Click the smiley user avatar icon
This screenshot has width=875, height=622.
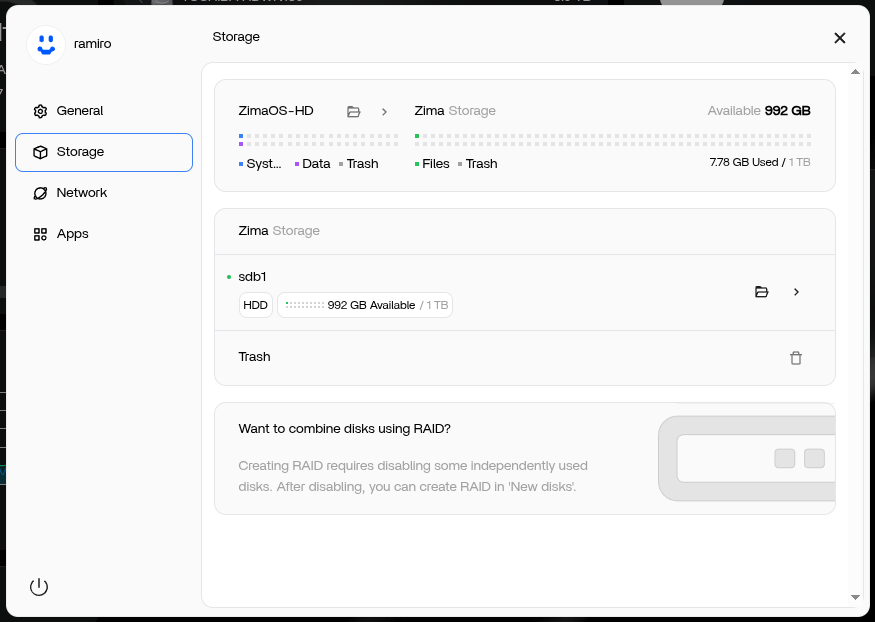point(46,45)
